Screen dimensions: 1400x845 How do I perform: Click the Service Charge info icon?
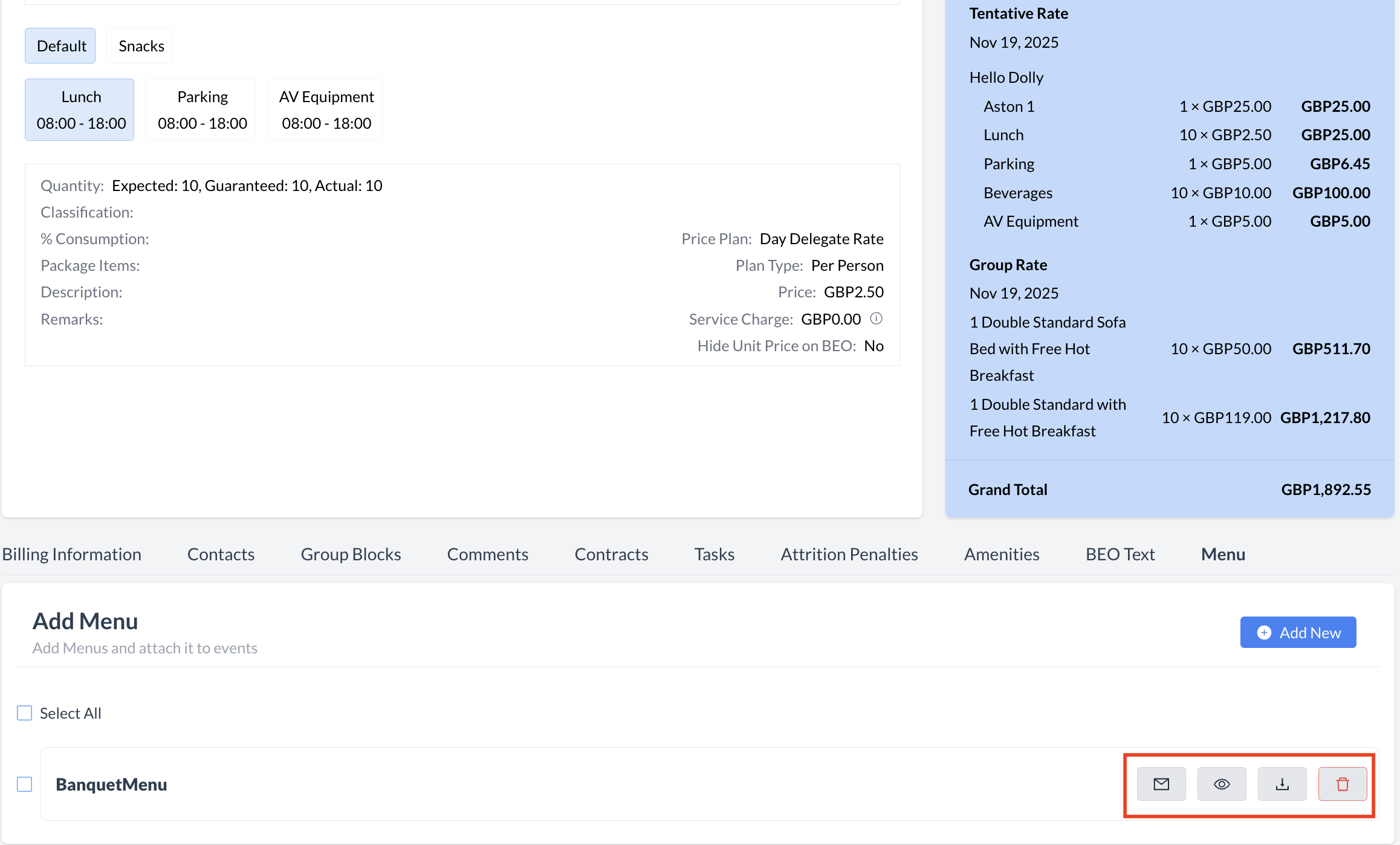click(876, 319)
